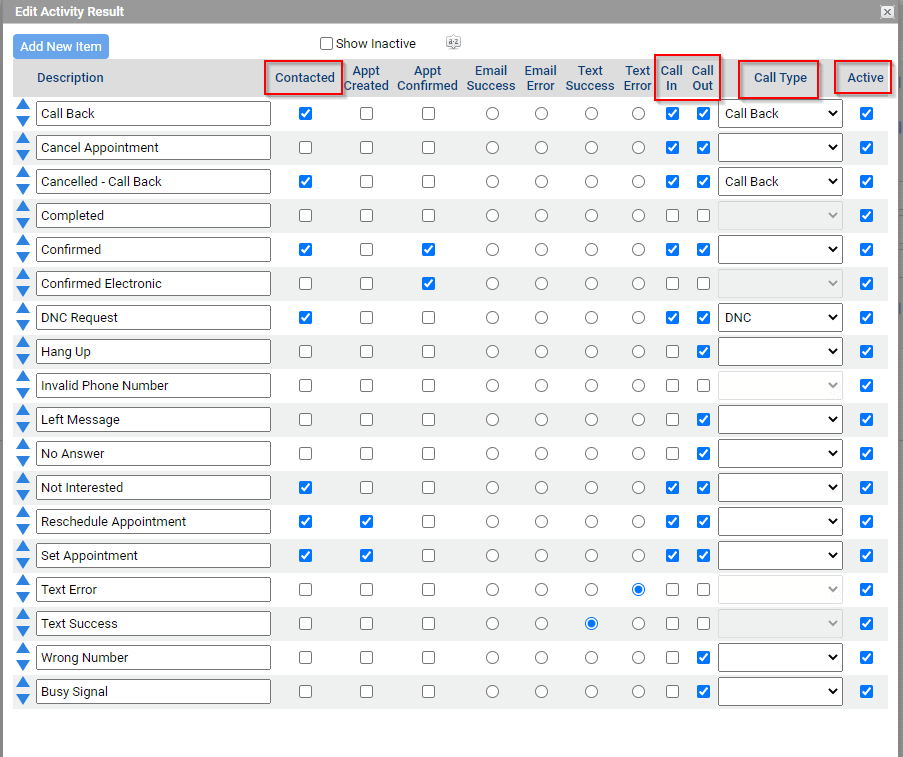
Task: Open DNC Call Type dropdown for DNC Request
Action: point(780,317)
